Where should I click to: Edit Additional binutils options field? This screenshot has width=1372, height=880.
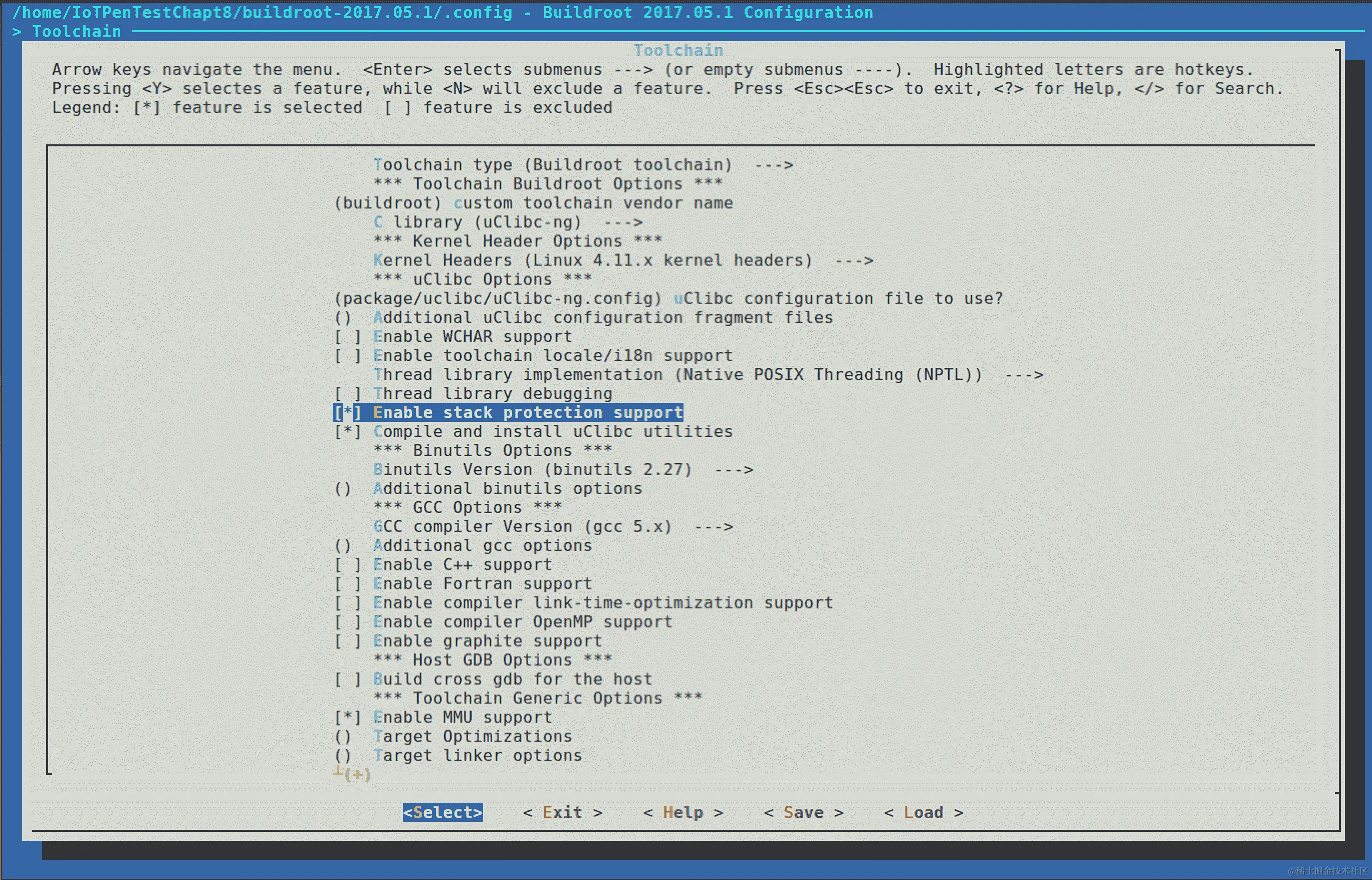point(488,489)
